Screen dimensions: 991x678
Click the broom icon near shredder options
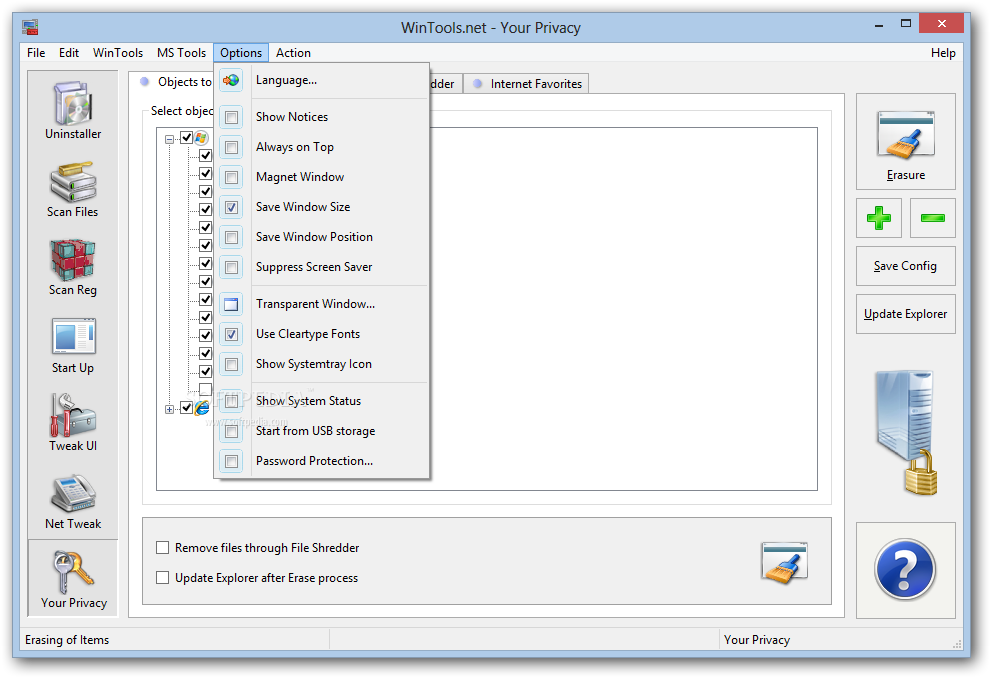pyautogui.click(x=784, y=562)
